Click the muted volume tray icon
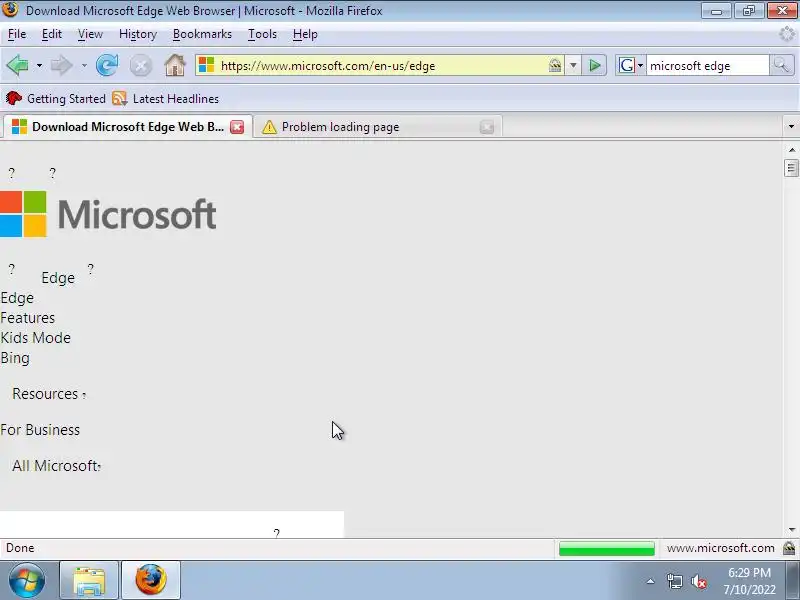 pyautogui.click(x=698, y=582)
